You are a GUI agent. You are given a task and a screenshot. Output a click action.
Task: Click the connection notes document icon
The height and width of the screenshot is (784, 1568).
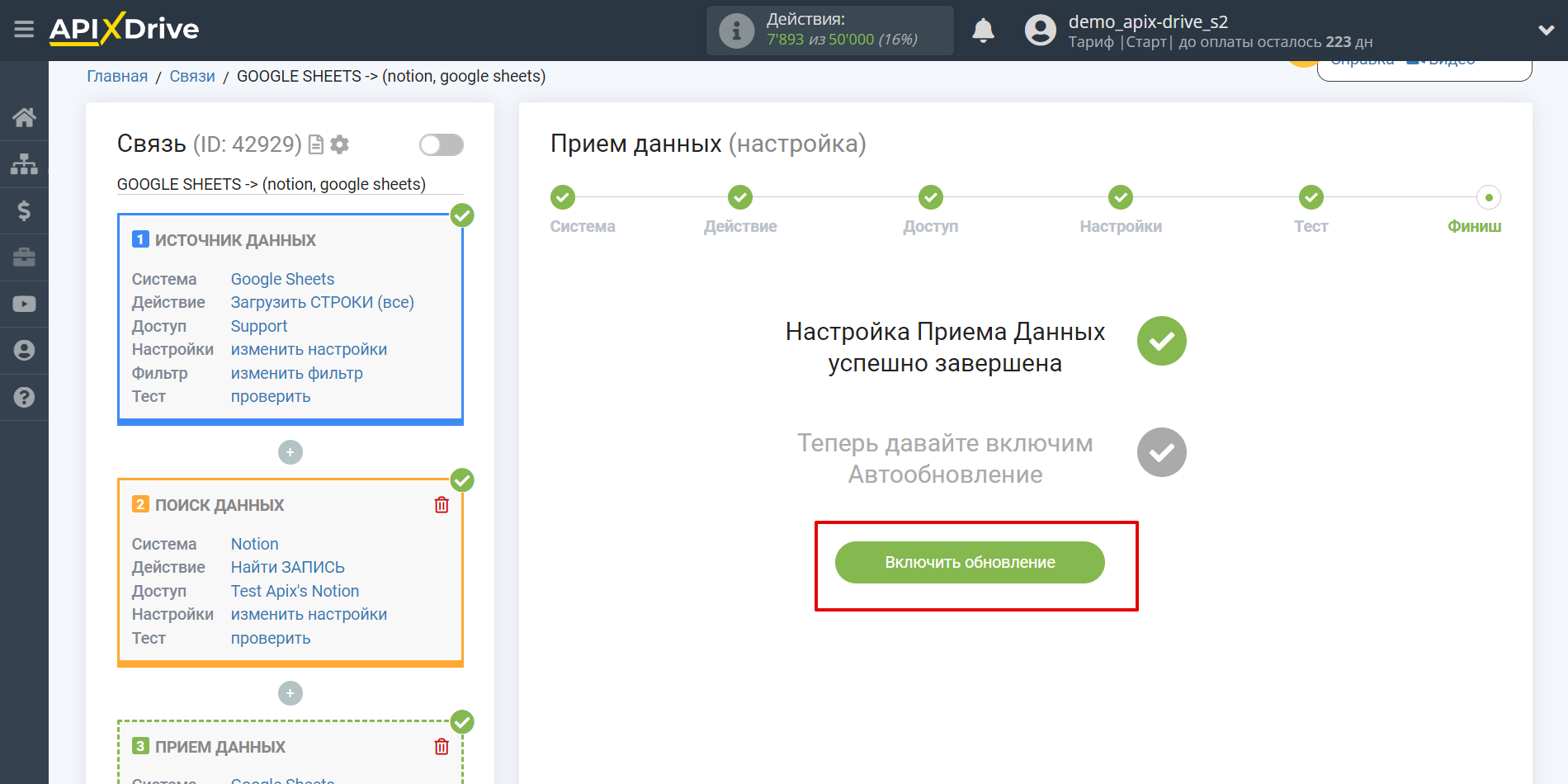click(315, 144)
